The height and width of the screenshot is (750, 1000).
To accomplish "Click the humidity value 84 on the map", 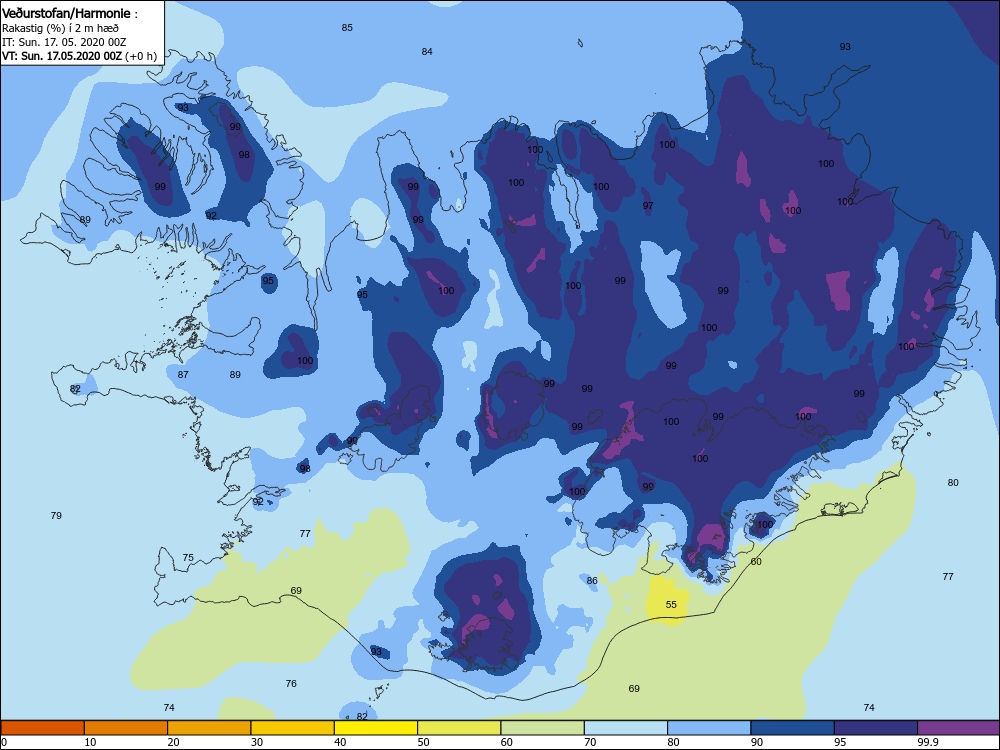I will point(427,52).
